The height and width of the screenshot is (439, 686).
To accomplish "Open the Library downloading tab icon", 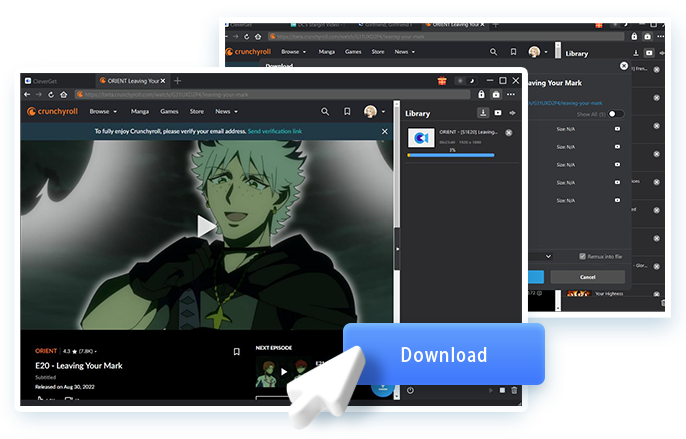I will (x=483, y=113).
